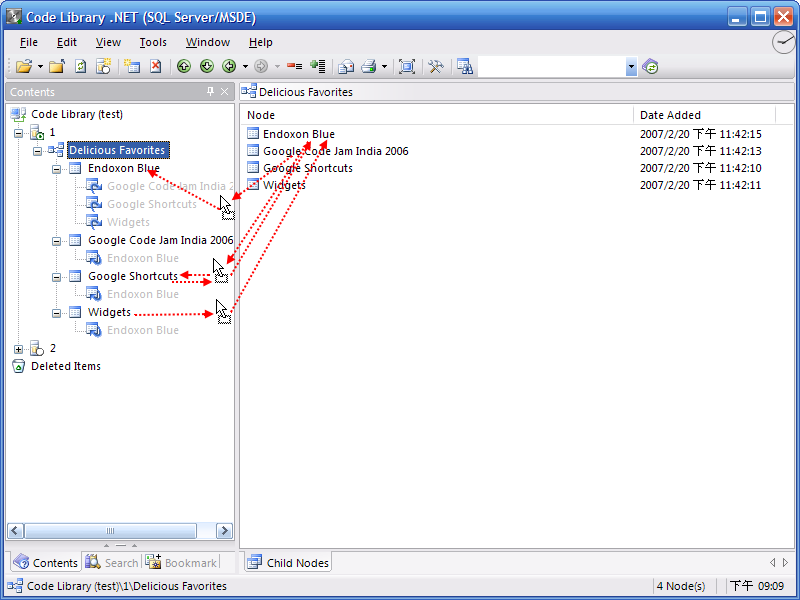Collapse the Google Code Jam India 2006 branch

57,241
